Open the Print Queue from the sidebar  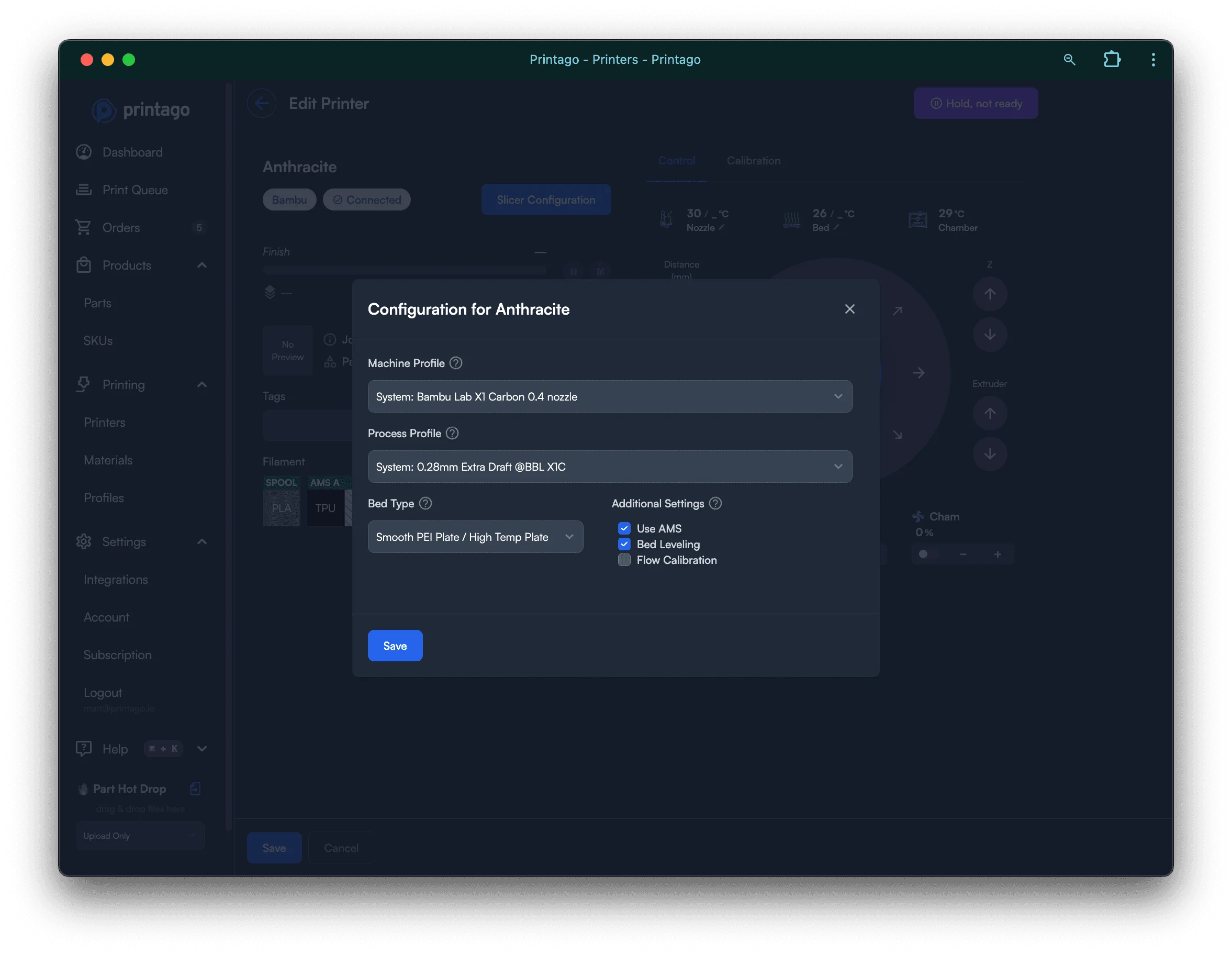135,190
